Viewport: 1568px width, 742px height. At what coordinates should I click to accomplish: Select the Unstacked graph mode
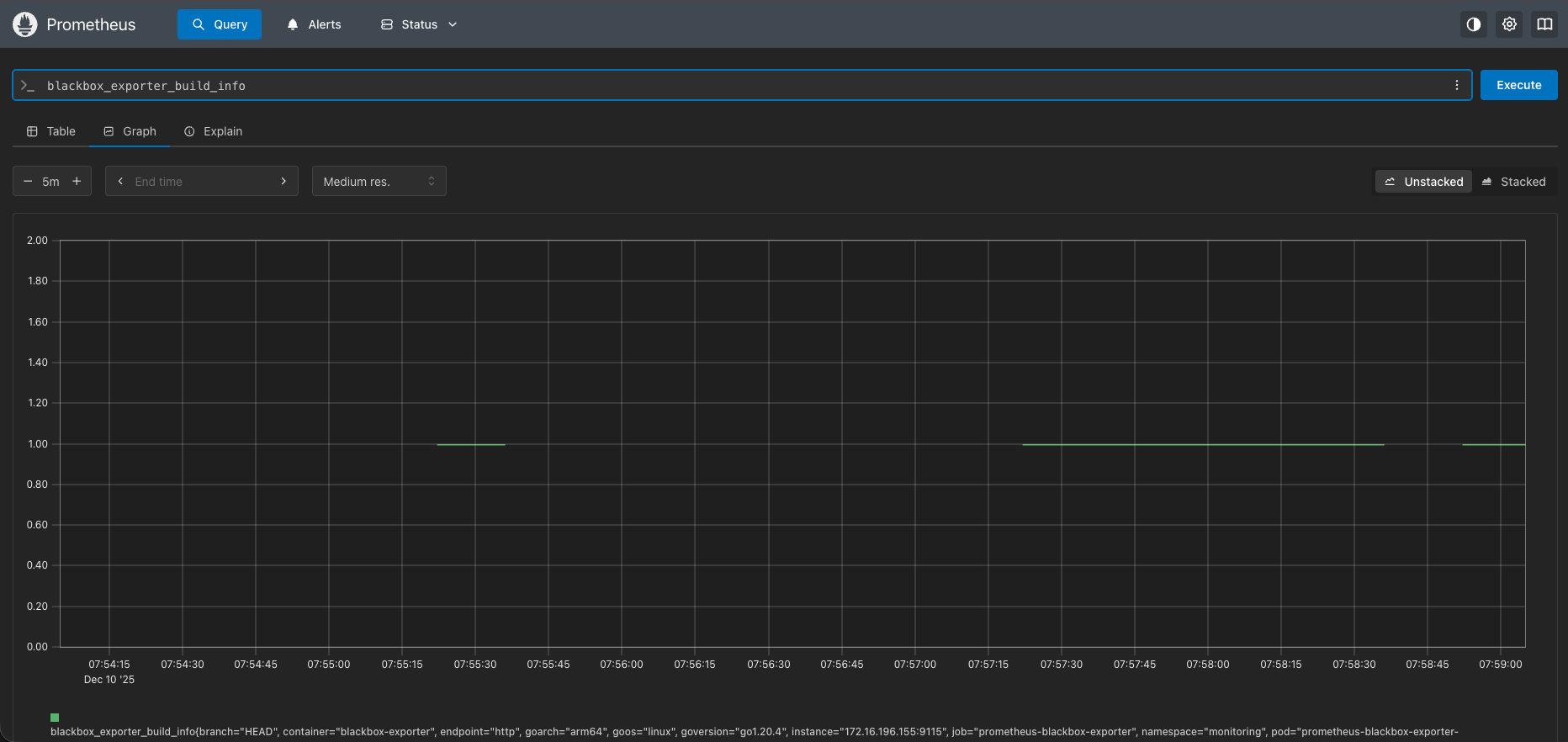pos(1423,182)
